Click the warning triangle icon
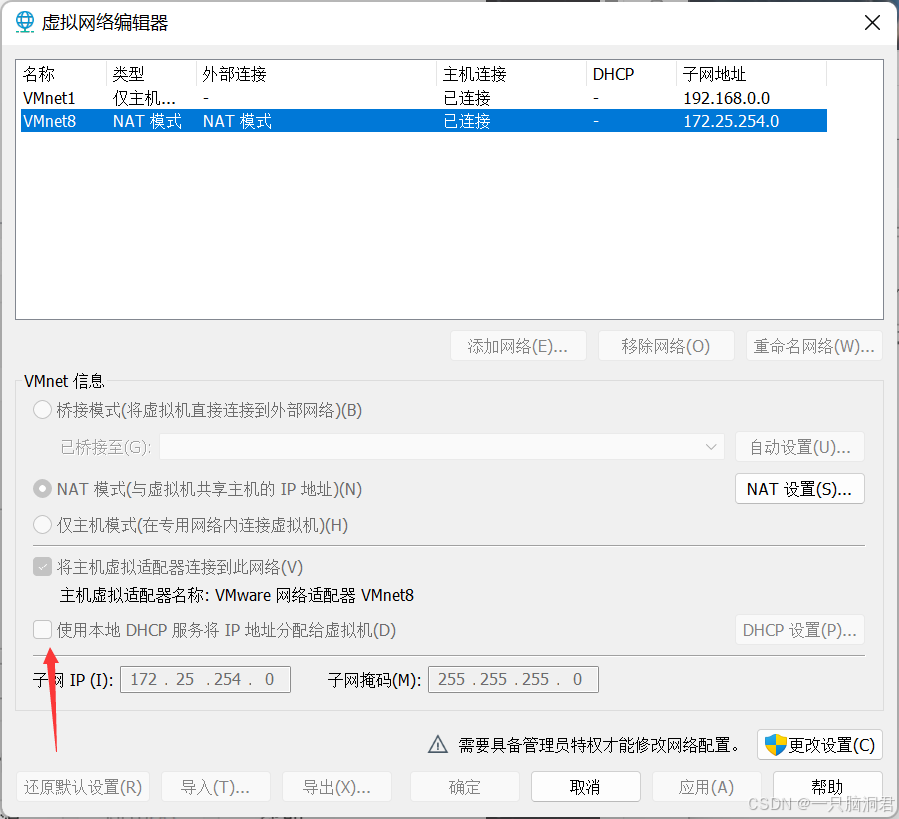Image resolution: width=899 pixels, height=819 pixels. (x=438, y=744)
